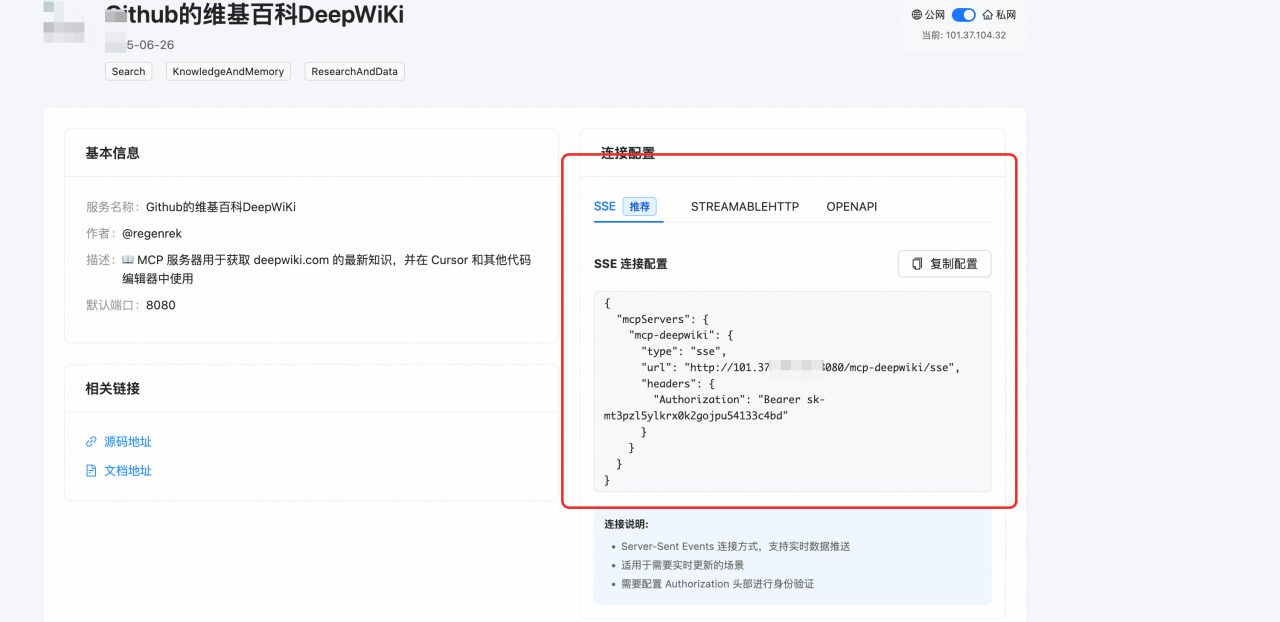Click the ResearchAndData tag
This screenshot has height=622, width=1280.
point(354,71)
